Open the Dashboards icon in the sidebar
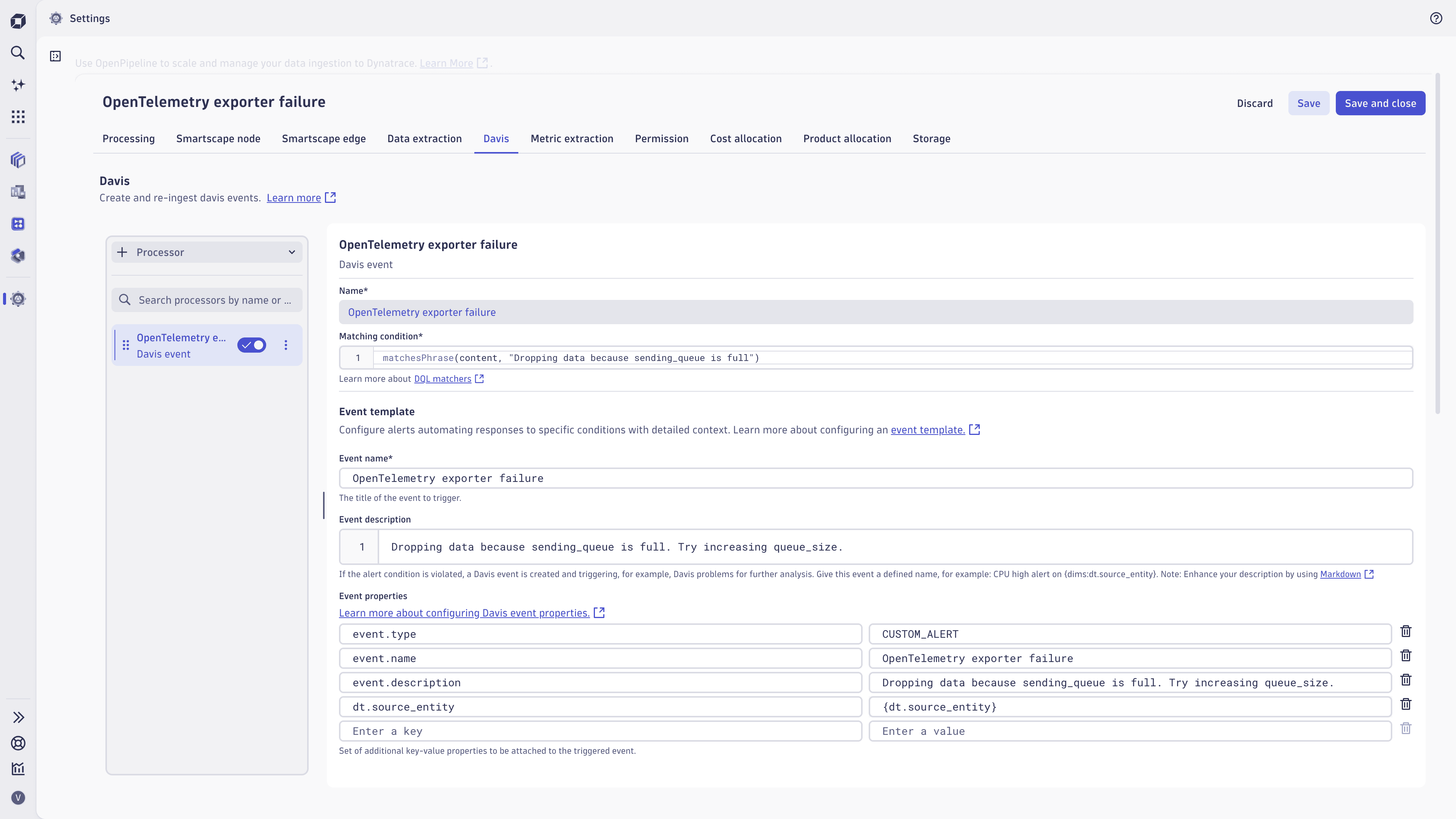The width and height of the screenshot is (1456, 819). pos(17,192)
